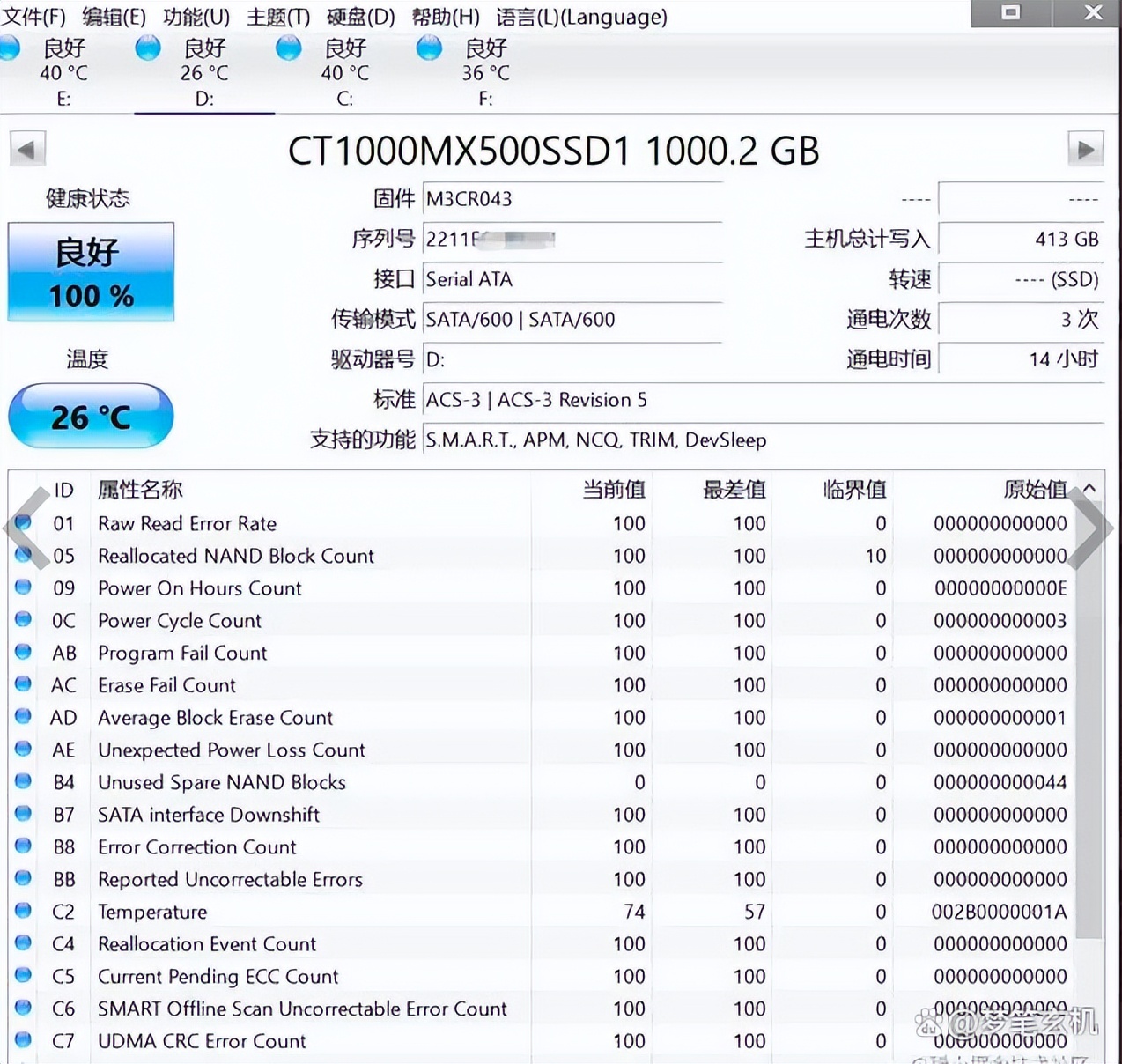Open the 硬盘(D) menu

(x=360, y=17)
